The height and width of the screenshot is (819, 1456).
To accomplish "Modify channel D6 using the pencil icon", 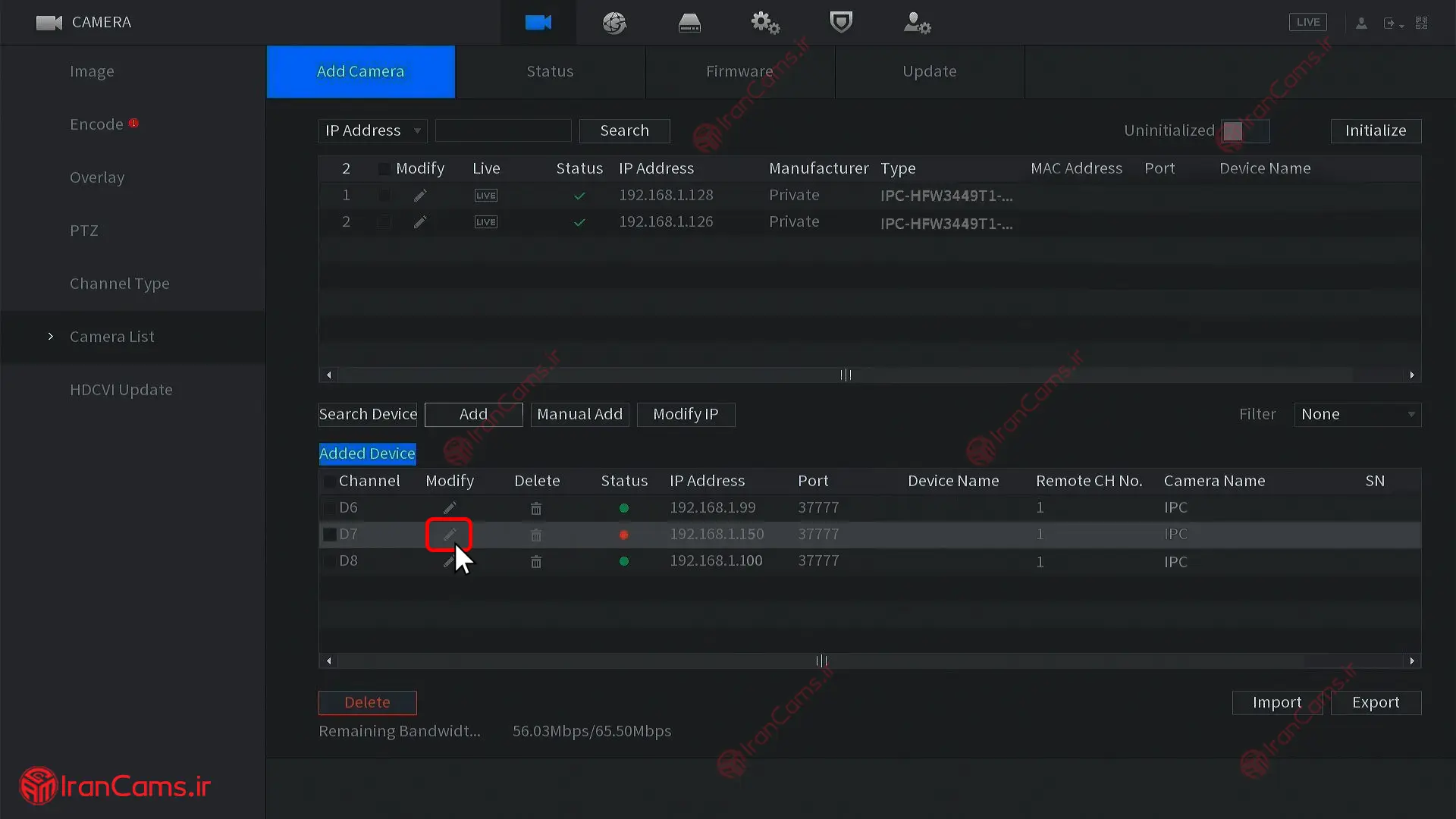I will 450,508.
